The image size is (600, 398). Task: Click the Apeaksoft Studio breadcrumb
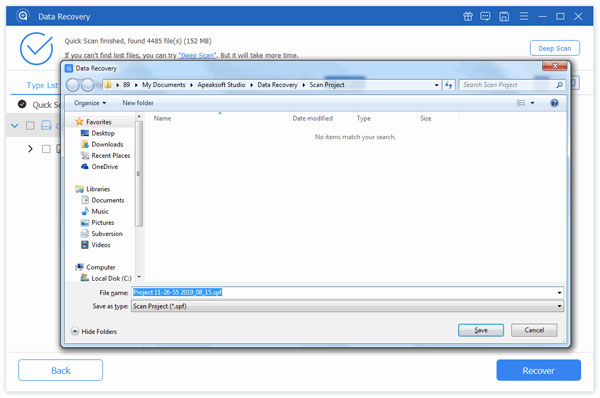tap(221, 85)
